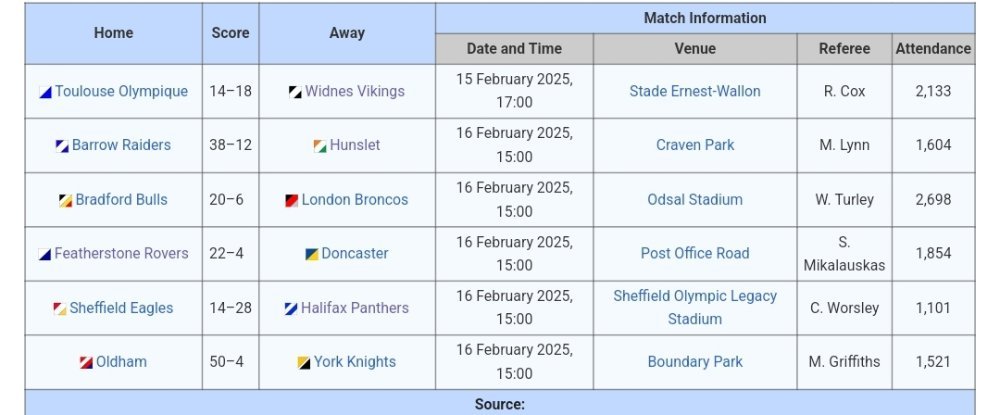This screenshot has width=1000, height=415.
Task: Click the Referee column header
Action: (844, 48)
